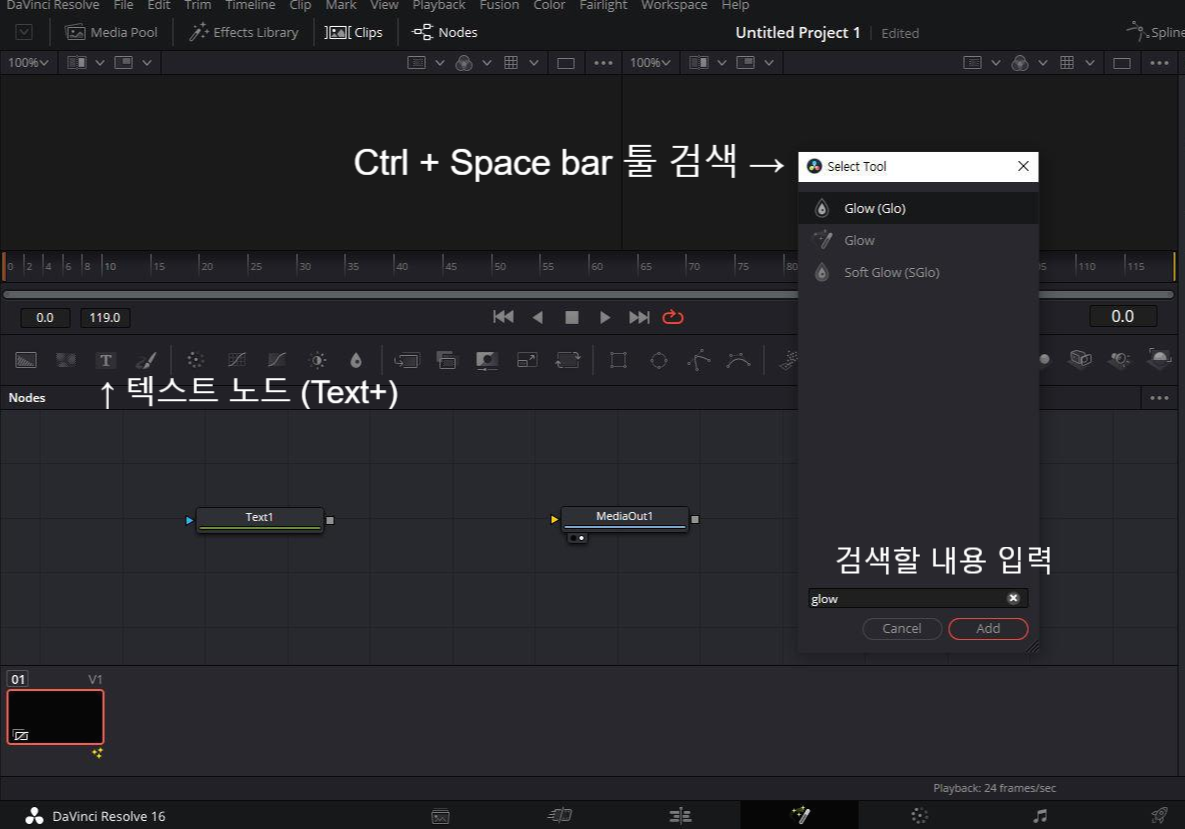This screenshot has width=1185, height=829.
Task: Click the green color strip on the Text1 node
Action: [x=259, y=527]
